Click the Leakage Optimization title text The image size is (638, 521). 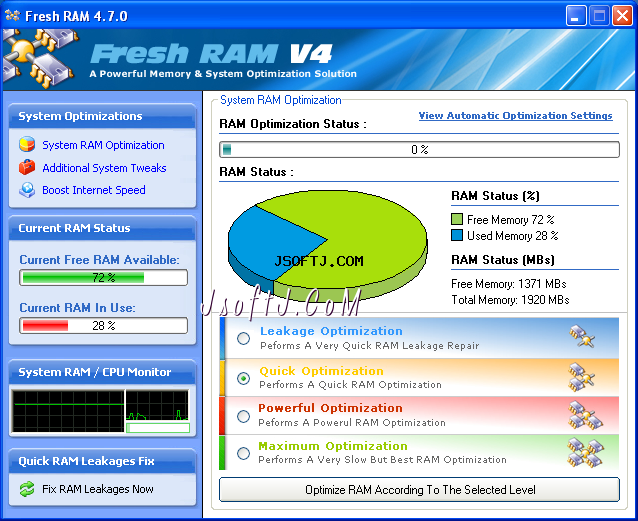pos(331,331)
